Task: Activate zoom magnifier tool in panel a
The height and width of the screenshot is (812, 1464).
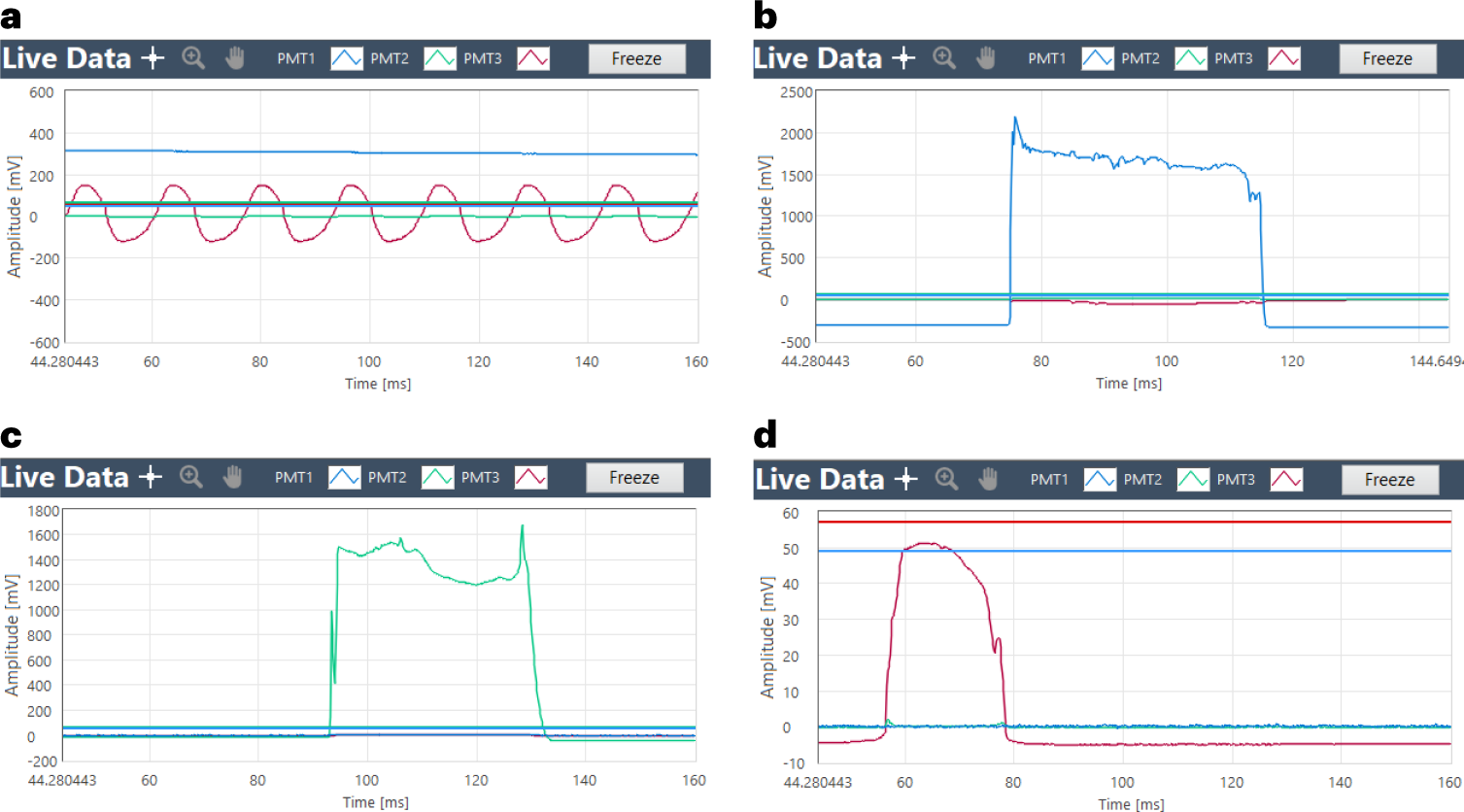Action: (193, 58)
